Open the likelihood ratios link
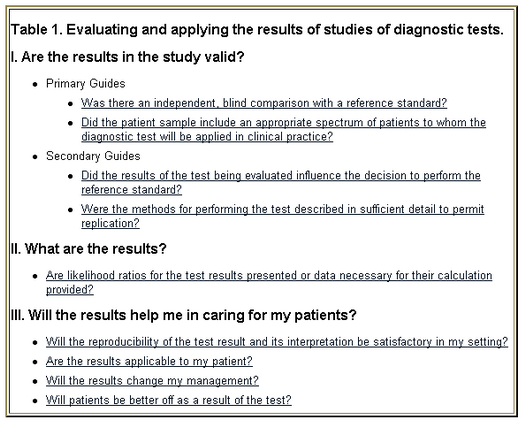Image resolution: width=525 pixels, height=428 pixels. pos(269,282)
